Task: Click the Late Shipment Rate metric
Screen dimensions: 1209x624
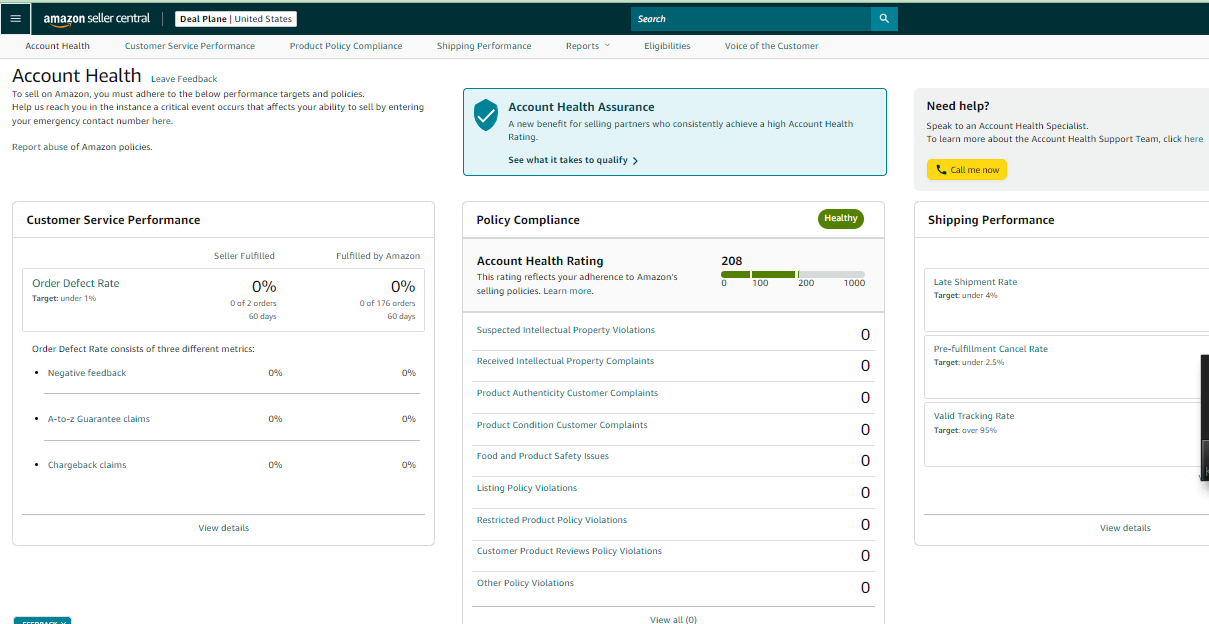Action: [975, 282]
